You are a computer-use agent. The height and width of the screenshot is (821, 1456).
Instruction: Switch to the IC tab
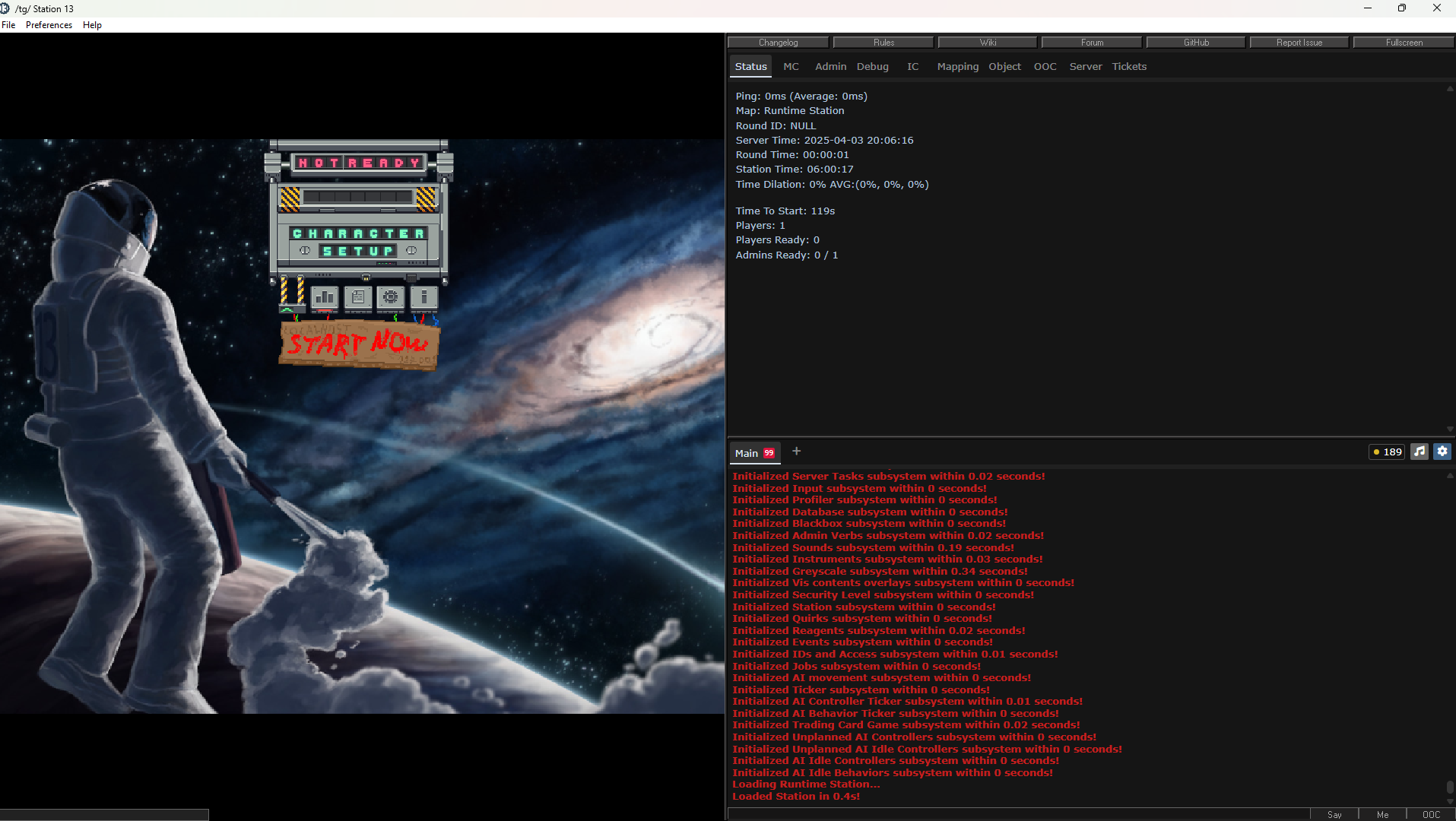[x=912, y=66]
